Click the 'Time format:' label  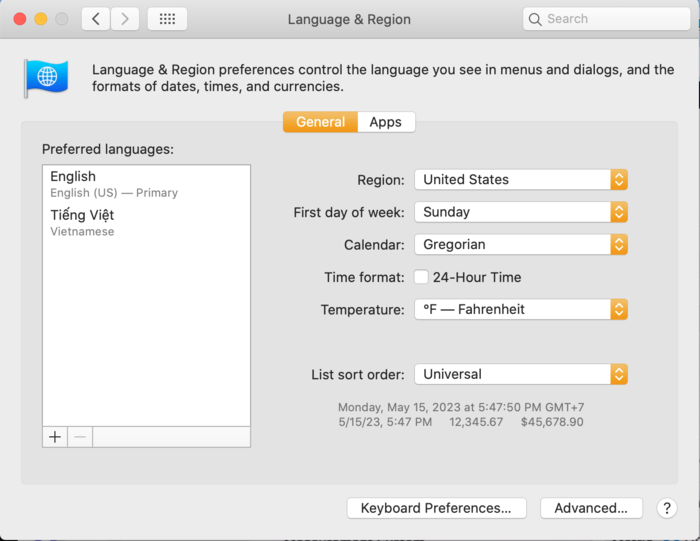click(364, 277)
